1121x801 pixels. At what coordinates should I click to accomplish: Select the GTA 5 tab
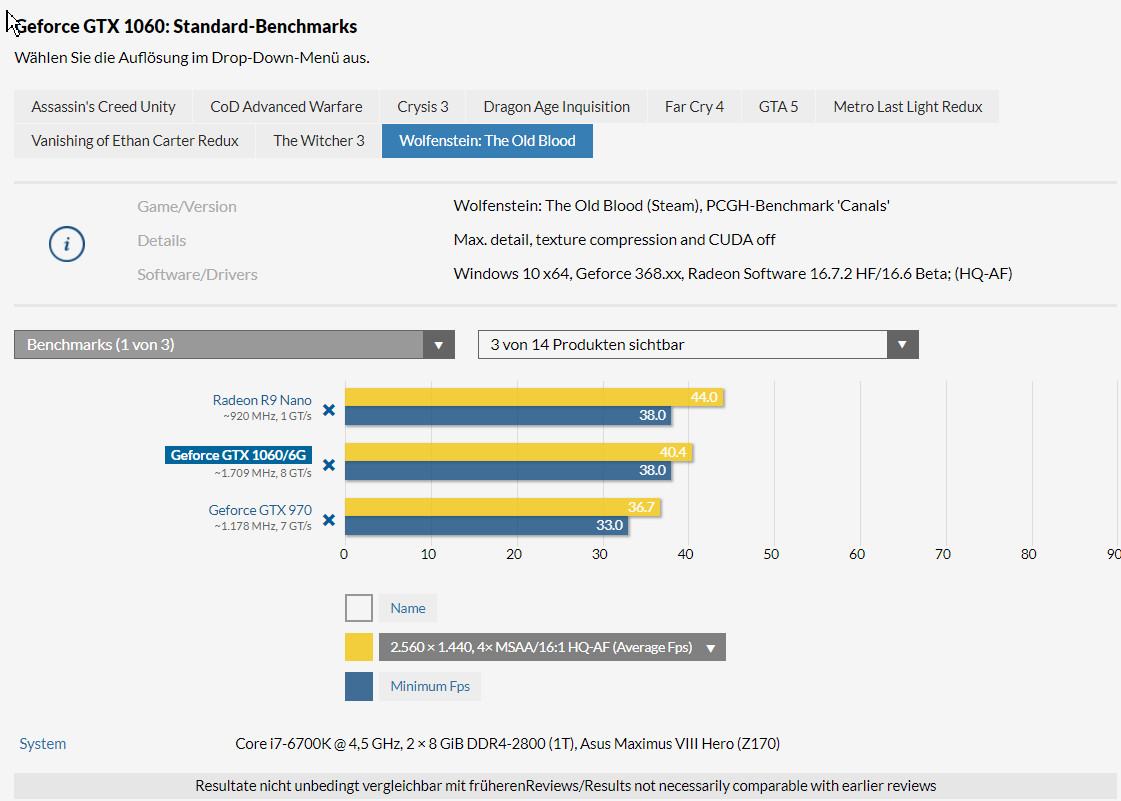(778, 107)
